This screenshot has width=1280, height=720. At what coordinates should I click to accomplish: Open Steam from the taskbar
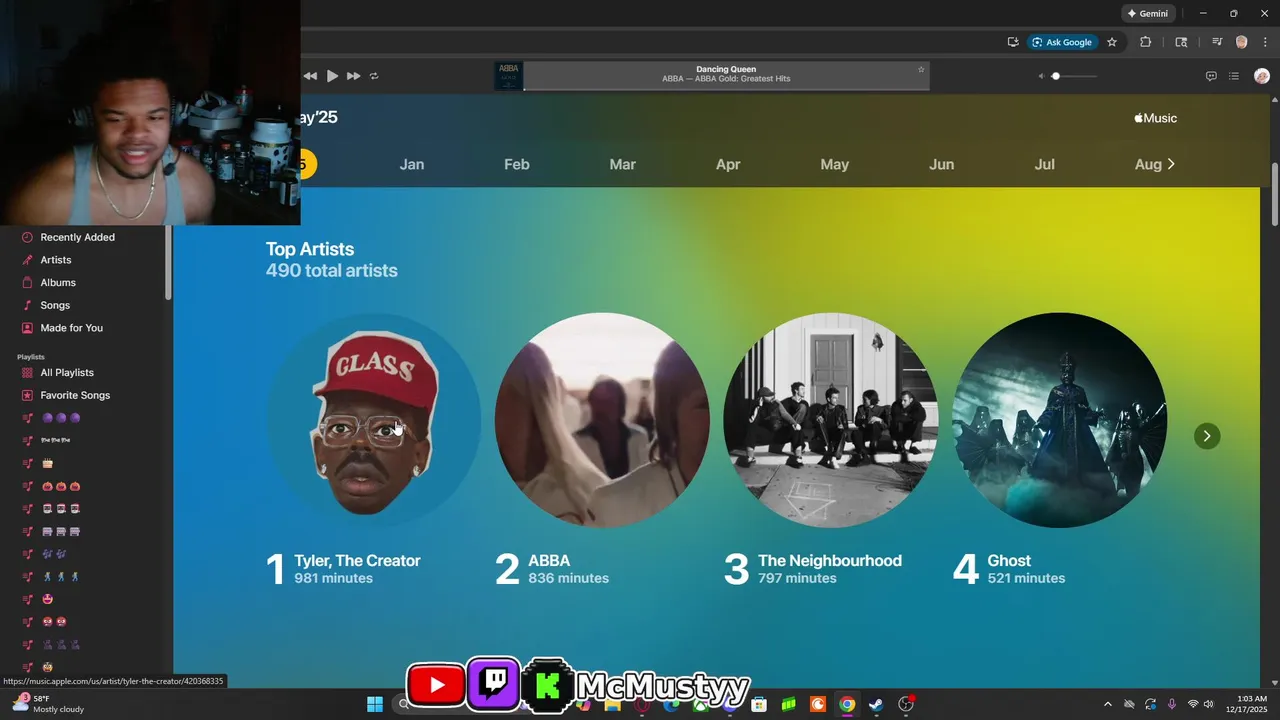[876, 704]
